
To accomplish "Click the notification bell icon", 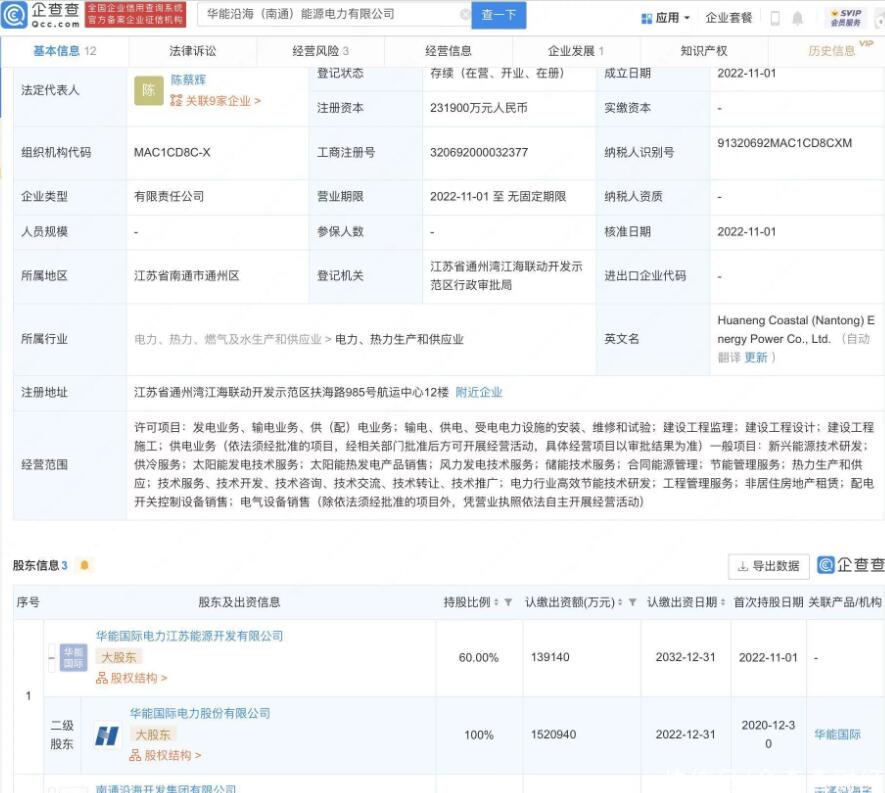I will click(x=797, y=16).
